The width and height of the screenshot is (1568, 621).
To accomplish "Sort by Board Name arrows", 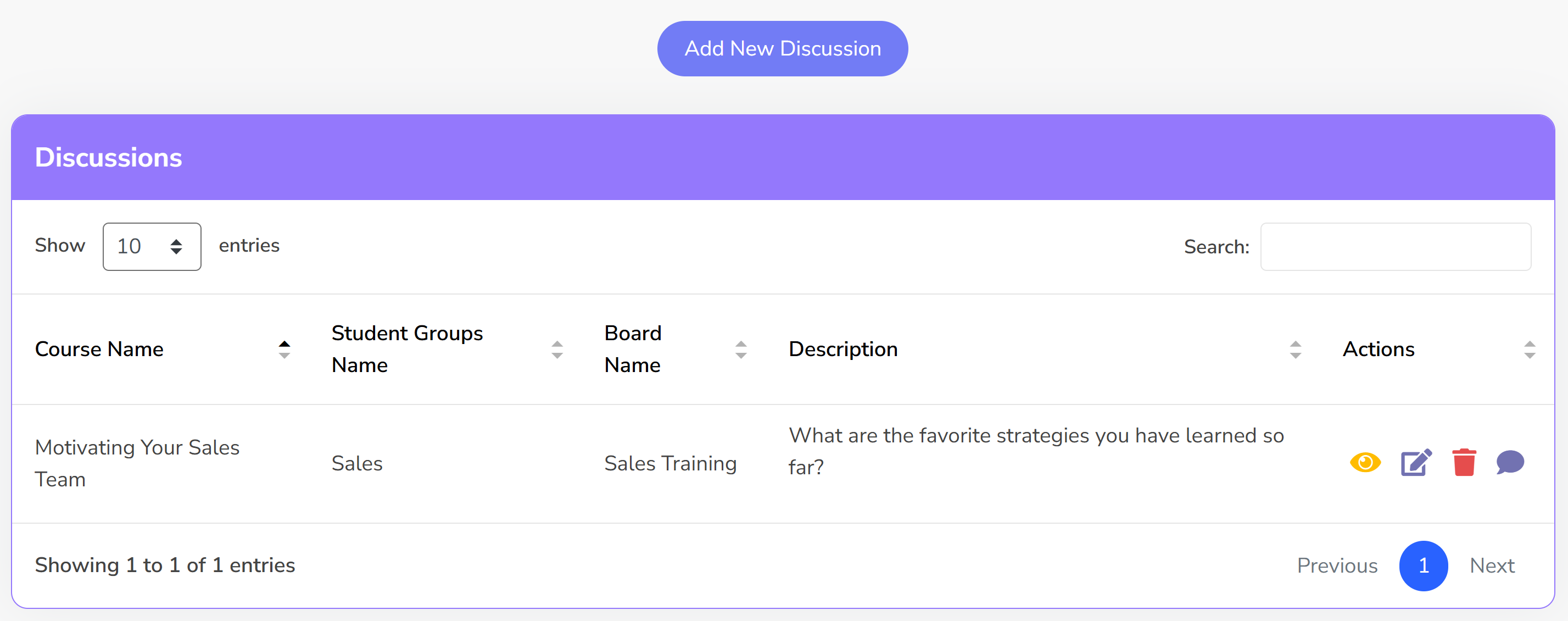I will (741, 350).
